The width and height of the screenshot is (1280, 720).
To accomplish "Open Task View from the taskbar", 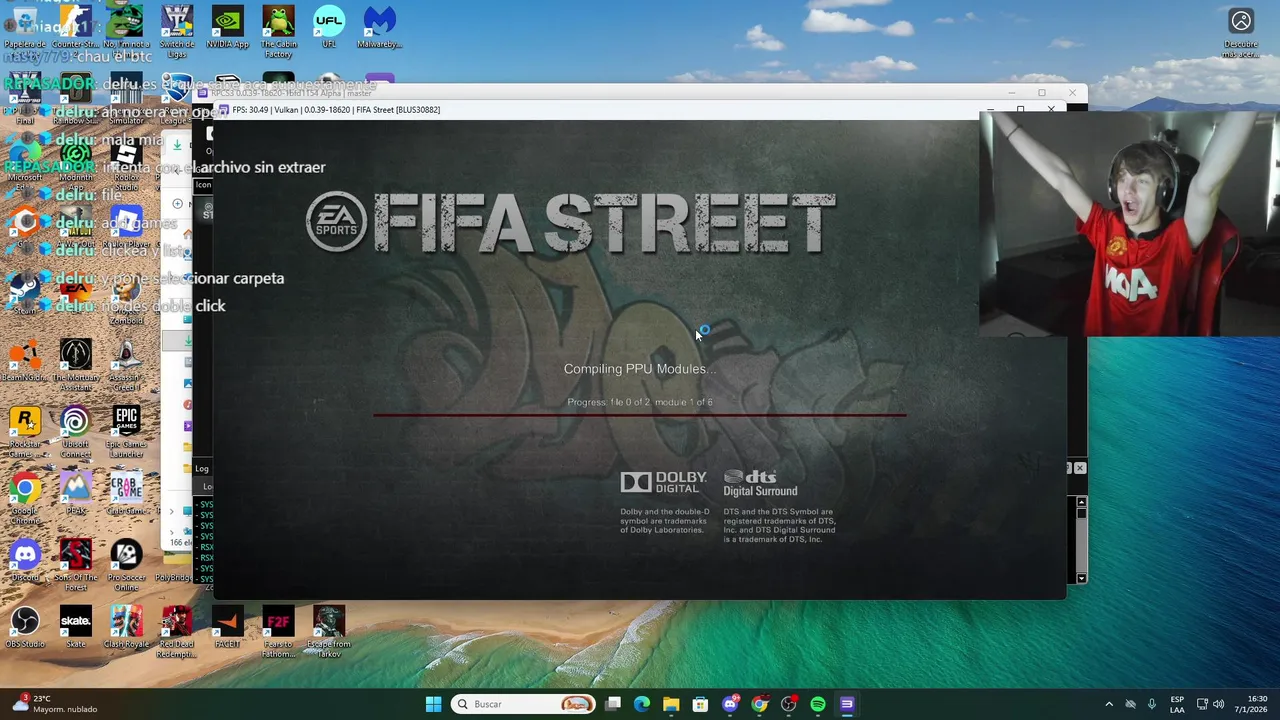I will tap(613, 704).
